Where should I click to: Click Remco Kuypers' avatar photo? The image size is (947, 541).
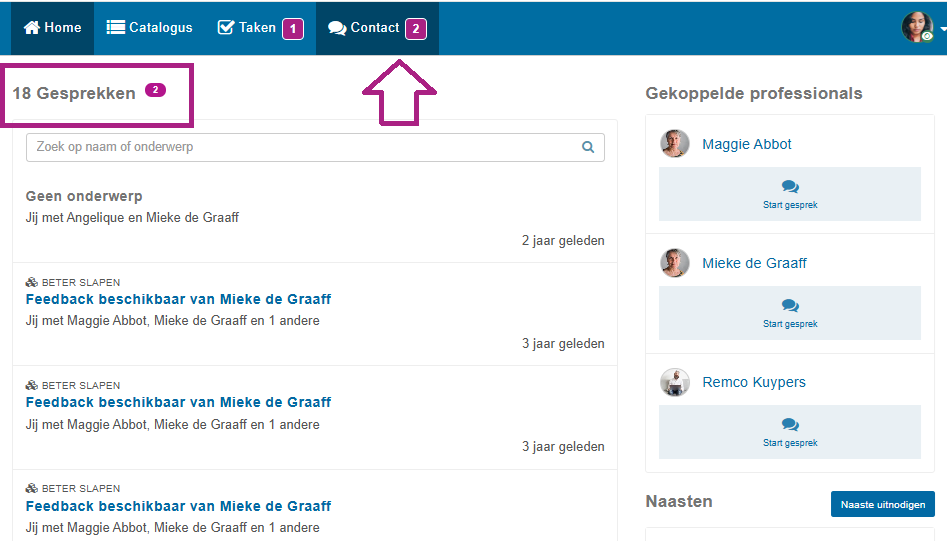675,382
